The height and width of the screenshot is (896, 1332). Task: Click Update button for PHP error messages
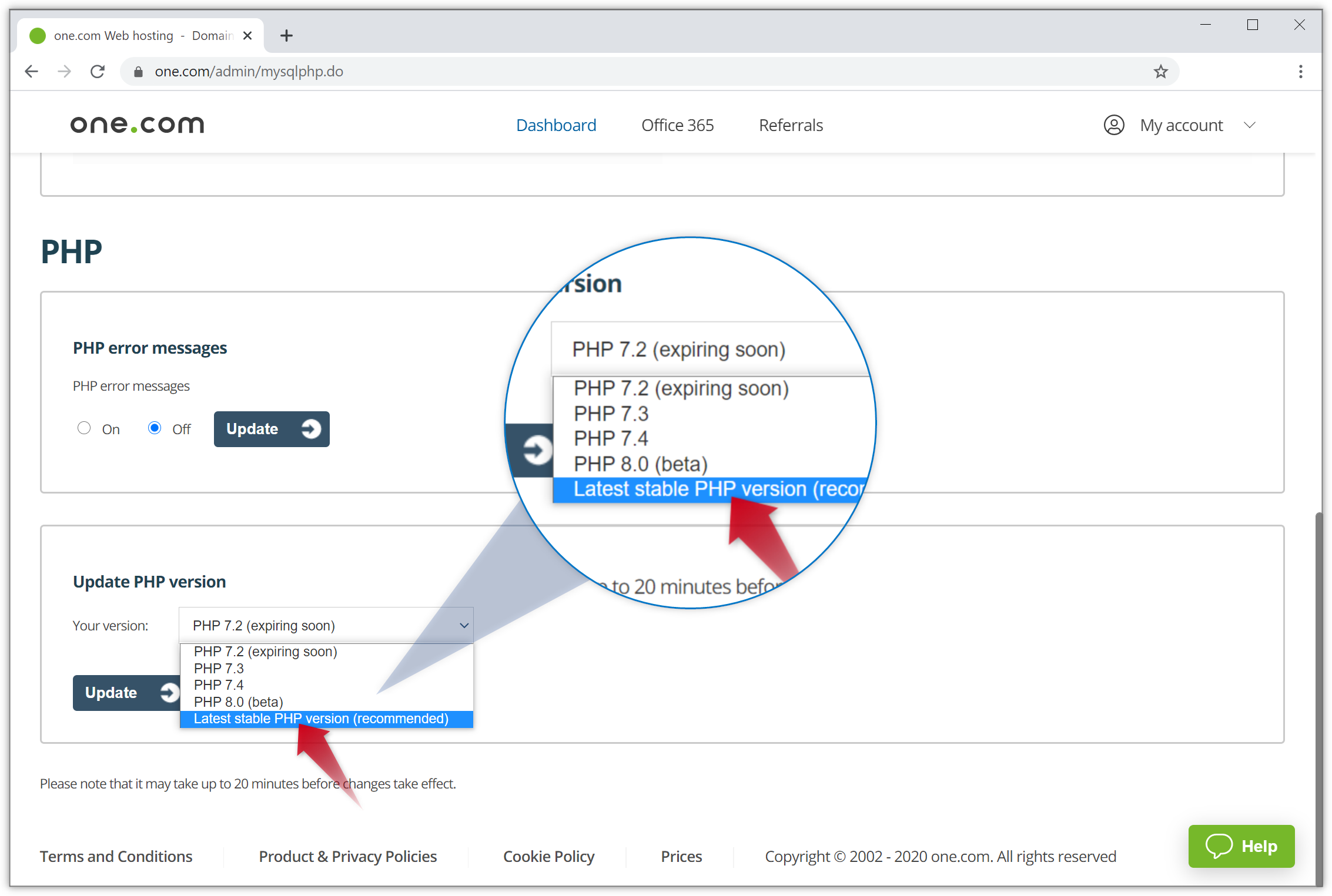[272, 429]
